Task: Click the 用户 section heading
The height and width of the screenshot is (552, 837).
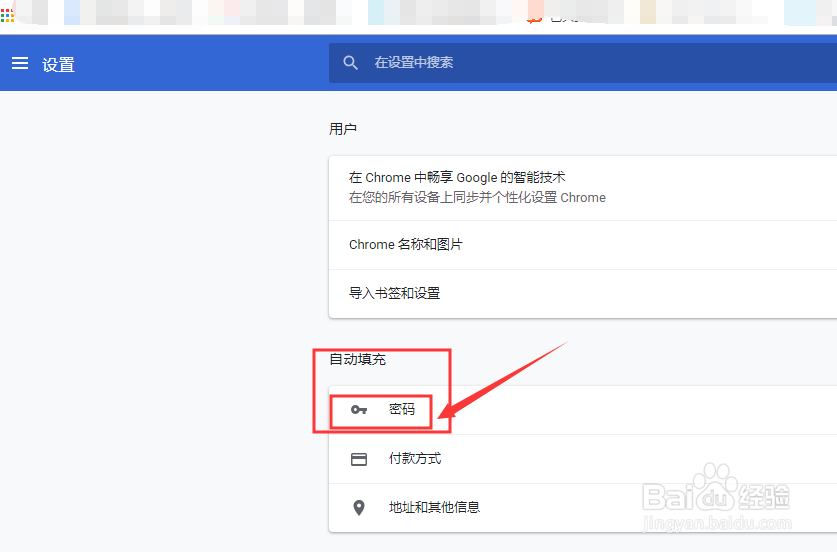Action: click(x=343, y=129)
